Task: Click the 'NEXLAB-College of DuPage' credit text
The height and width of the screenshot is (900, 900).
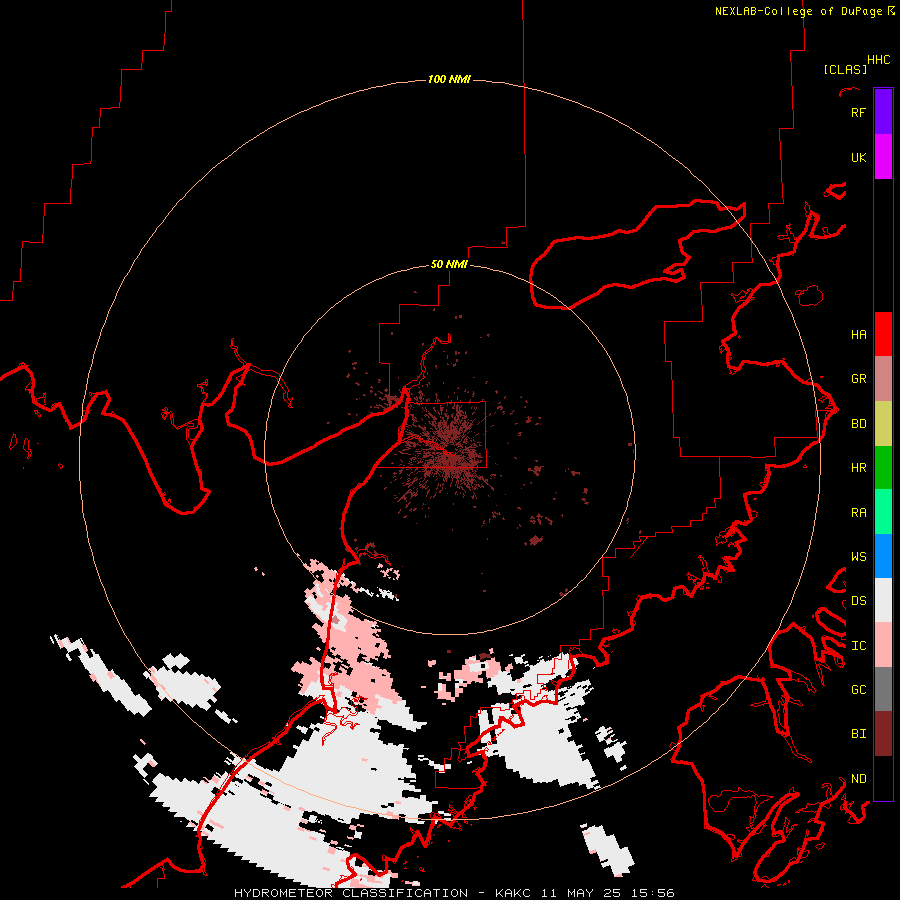Action: tap(798, 11)
